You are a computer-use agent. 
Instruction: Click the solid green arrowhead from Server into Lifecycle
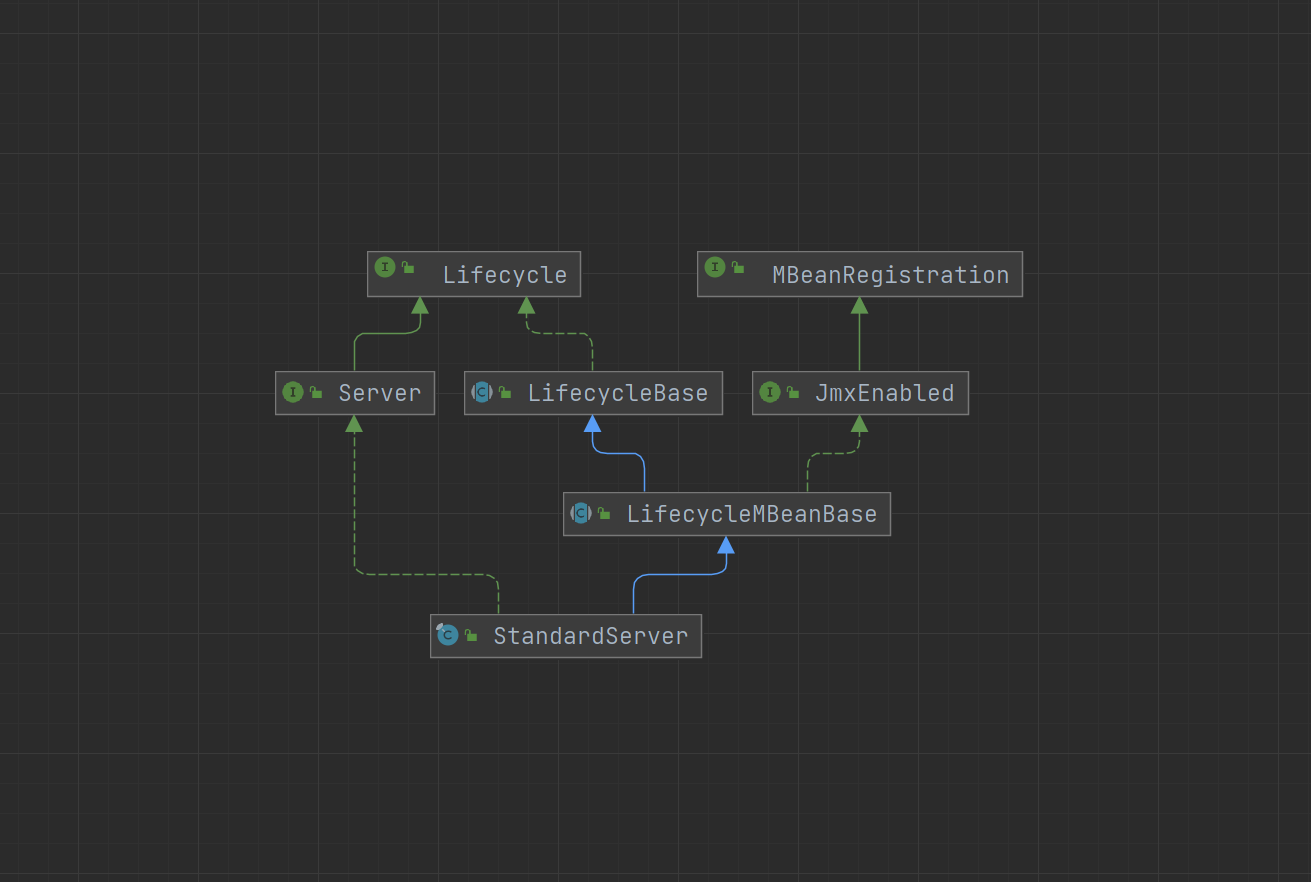(x=420, y=305)
